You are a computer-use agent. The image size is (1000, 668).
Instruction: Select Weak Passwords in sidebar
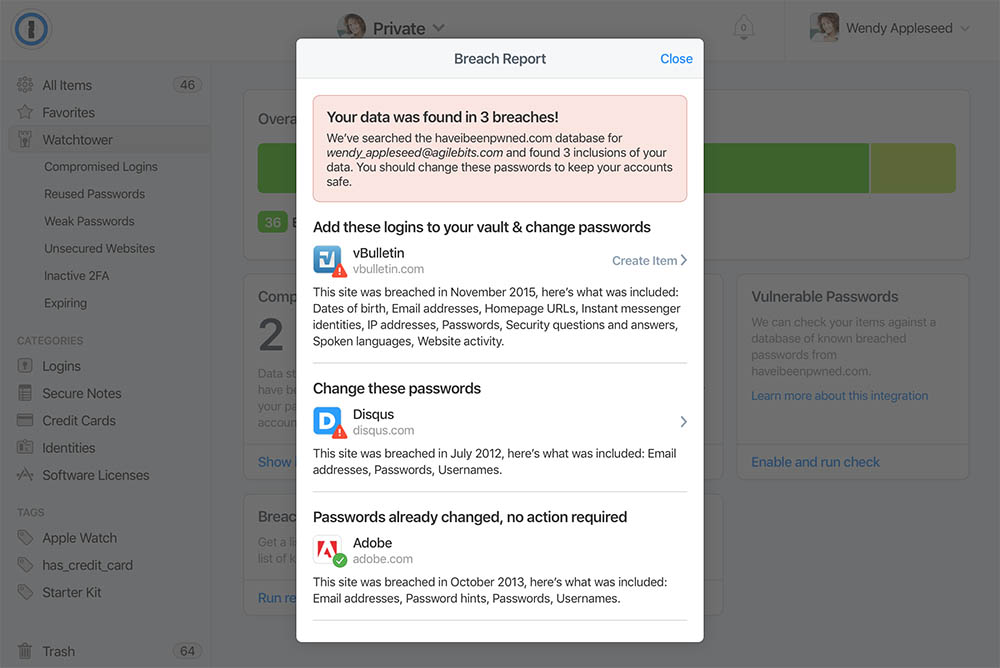89,221
